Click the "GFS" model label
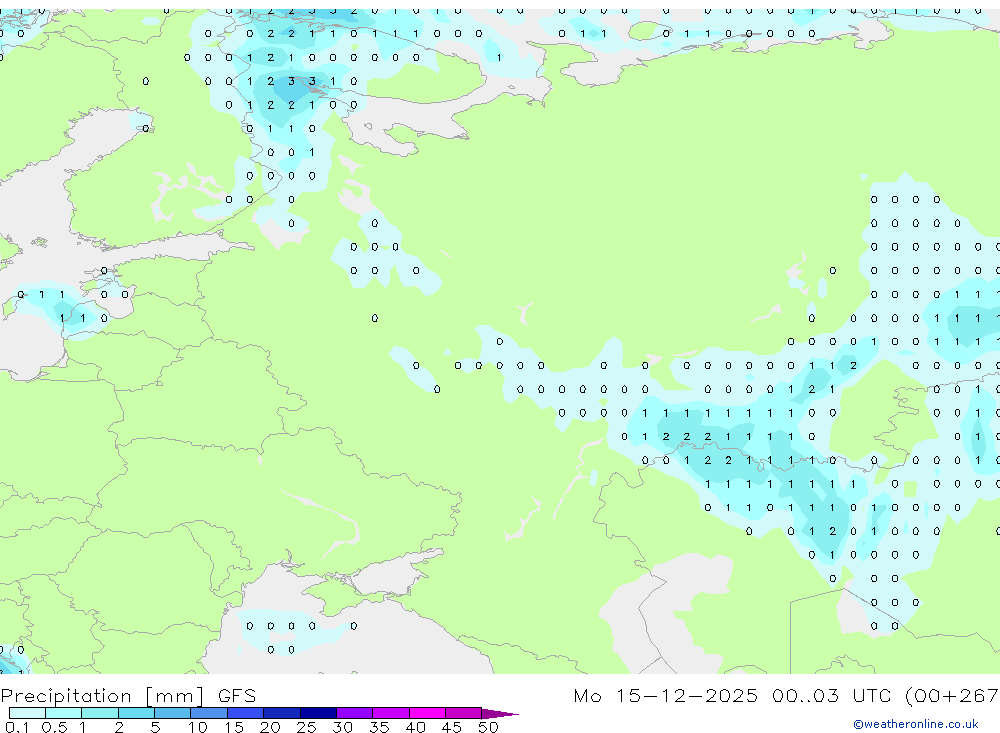Screen dimensions: 1000x733 (237, 695)
